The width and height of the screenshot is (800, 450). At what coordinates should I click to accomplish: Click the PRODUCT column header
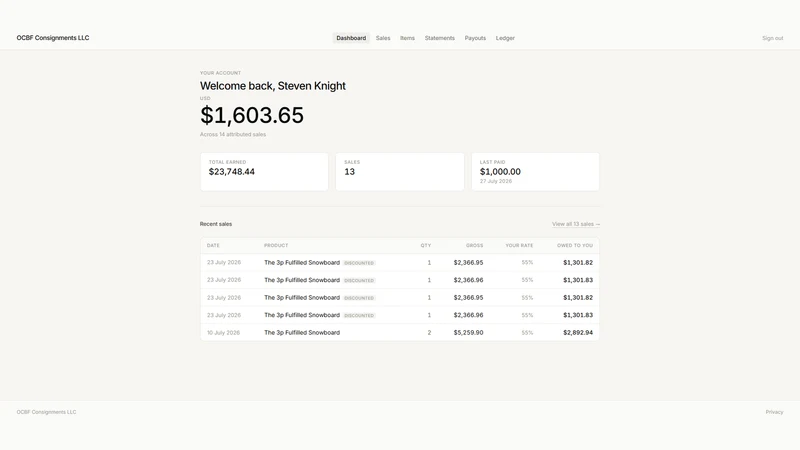276,245
